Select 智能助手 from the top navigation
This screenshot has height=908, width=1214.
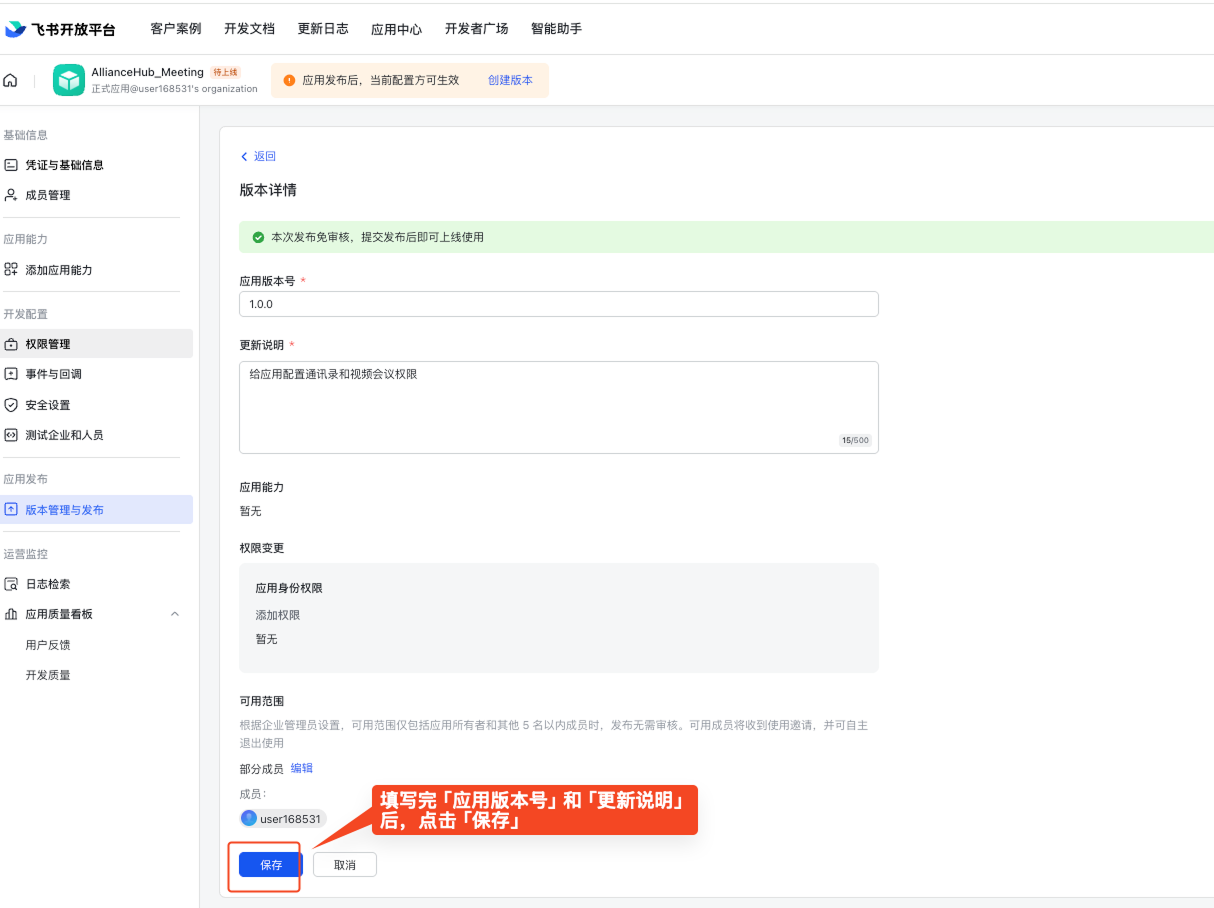pos(557,29)
